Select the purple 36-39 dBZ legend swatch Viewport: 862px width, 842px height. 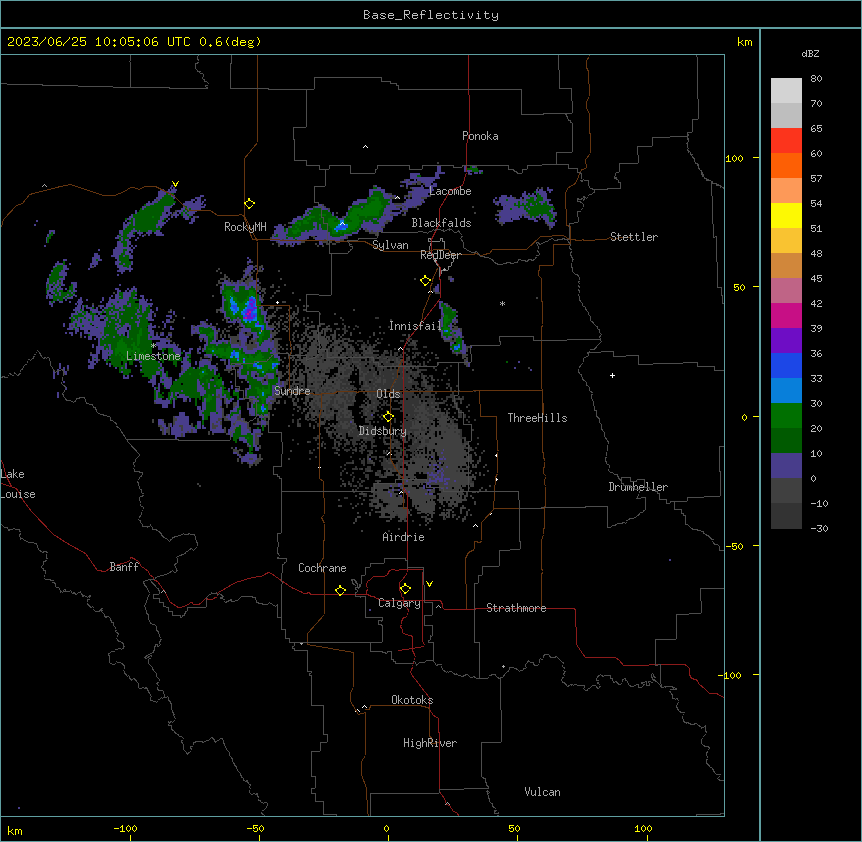coord(786,341)
